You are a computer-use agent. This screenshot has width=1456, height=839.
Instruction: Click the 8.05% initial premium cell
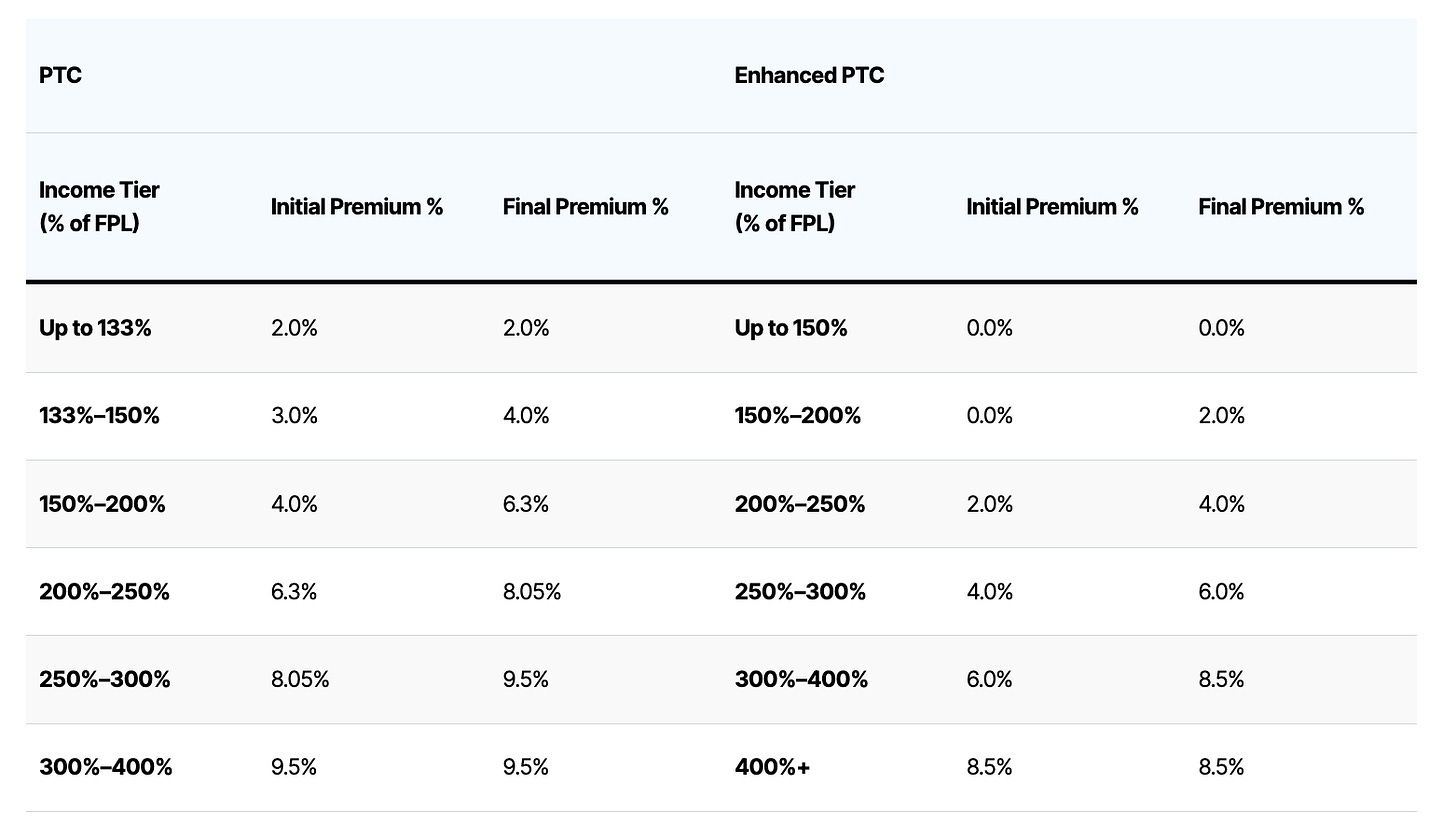(x=299, y=680)
